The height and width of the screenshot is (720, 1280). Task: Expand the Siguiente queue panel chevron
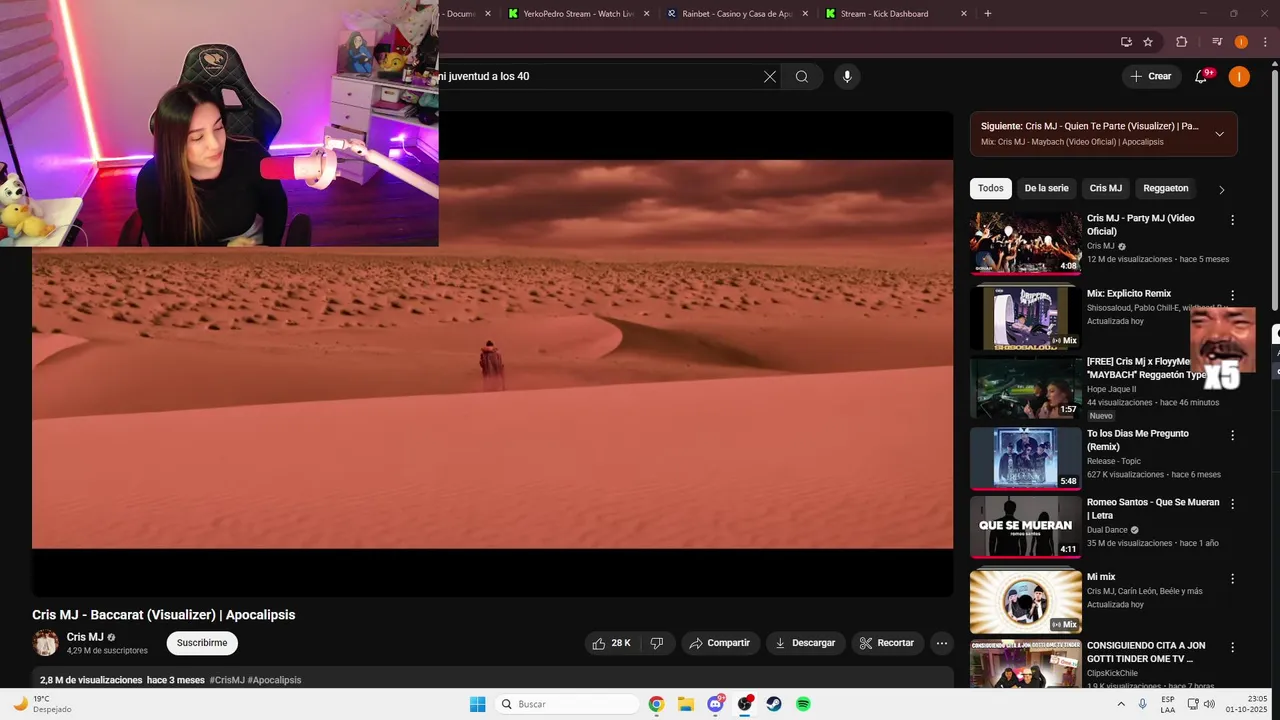coord(1219,134)
